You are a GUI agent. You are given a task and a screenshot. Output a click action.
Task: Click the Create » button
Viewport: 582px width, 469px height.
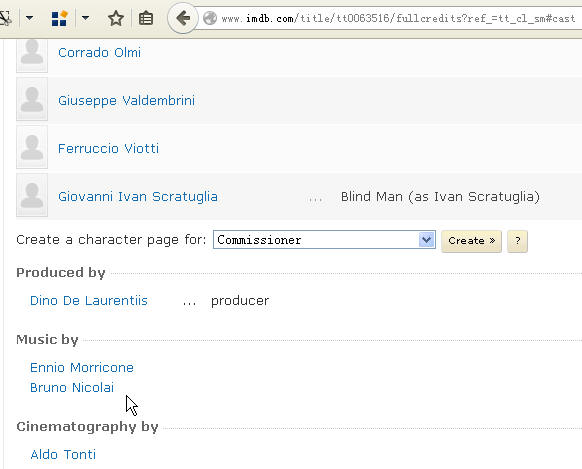tap(471, 241)
